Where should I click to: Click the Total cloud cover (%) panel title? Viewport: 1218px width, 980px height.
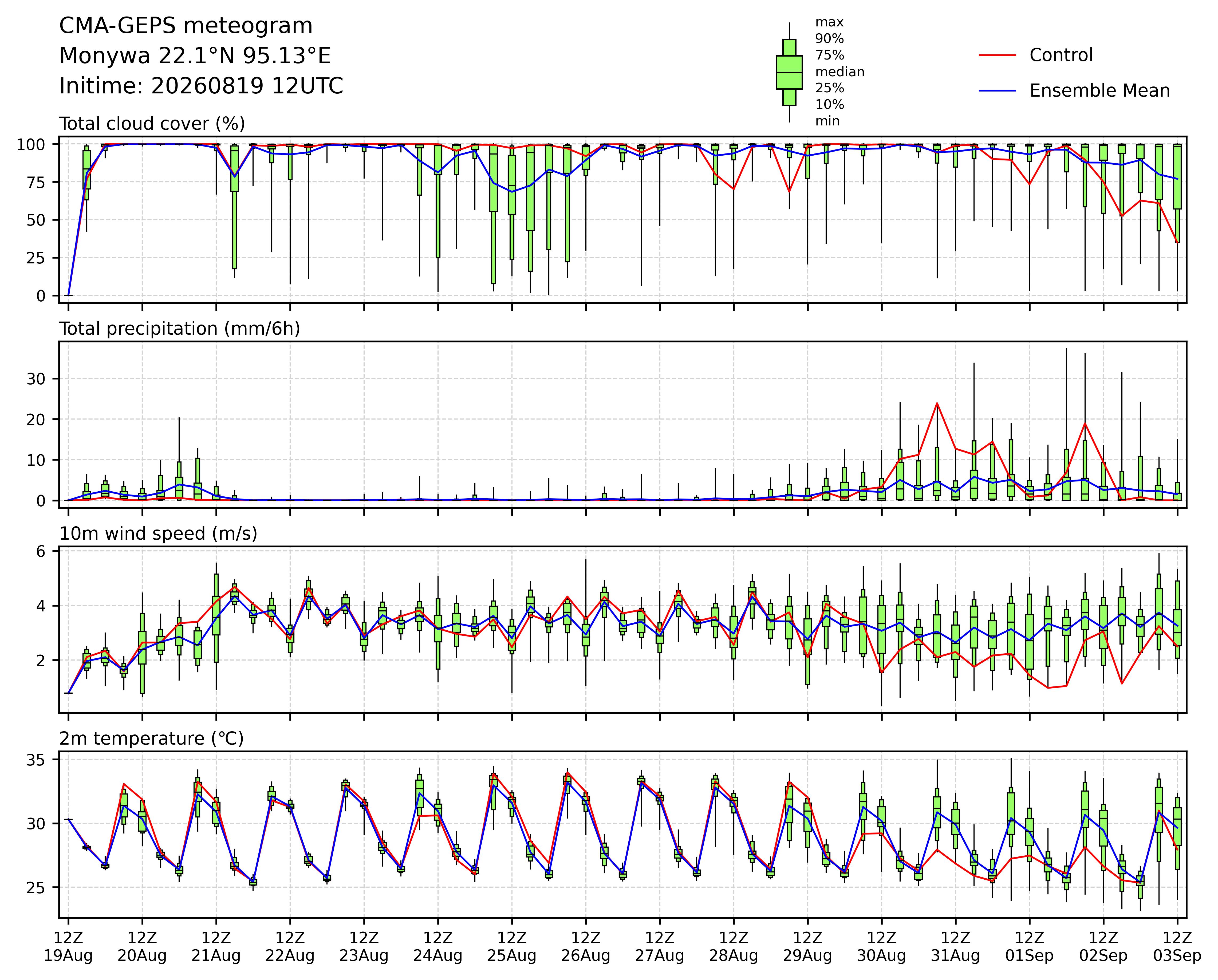(x=152, y=124)
